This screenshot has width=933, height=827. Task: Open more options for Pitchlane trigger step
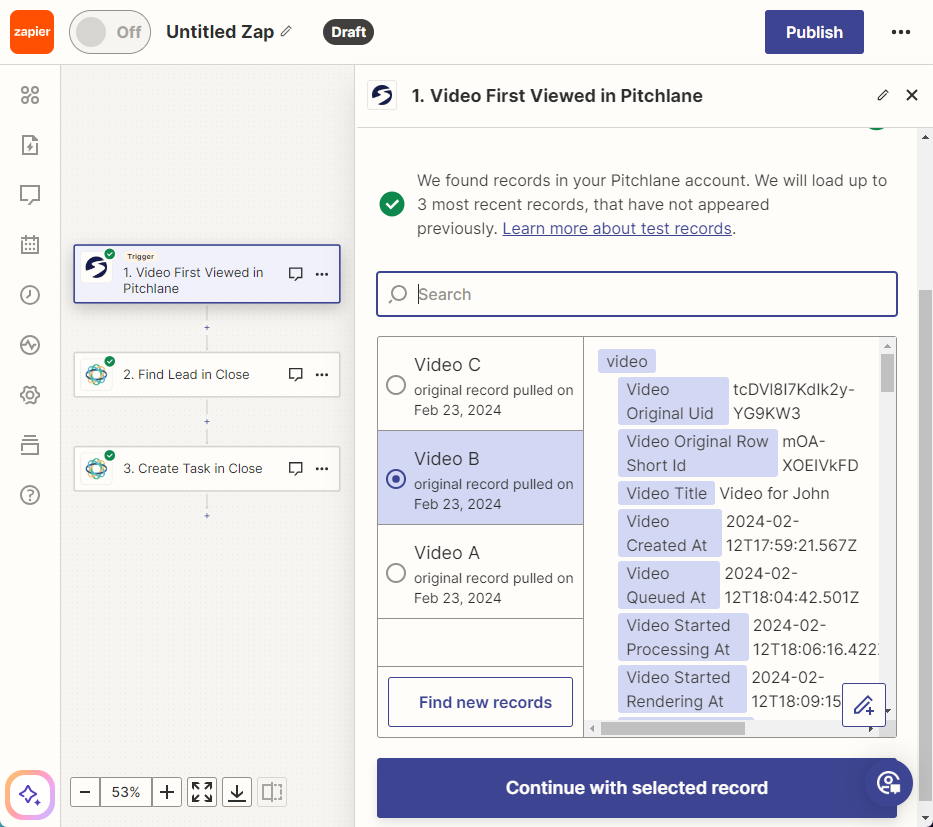click(322, 274)
